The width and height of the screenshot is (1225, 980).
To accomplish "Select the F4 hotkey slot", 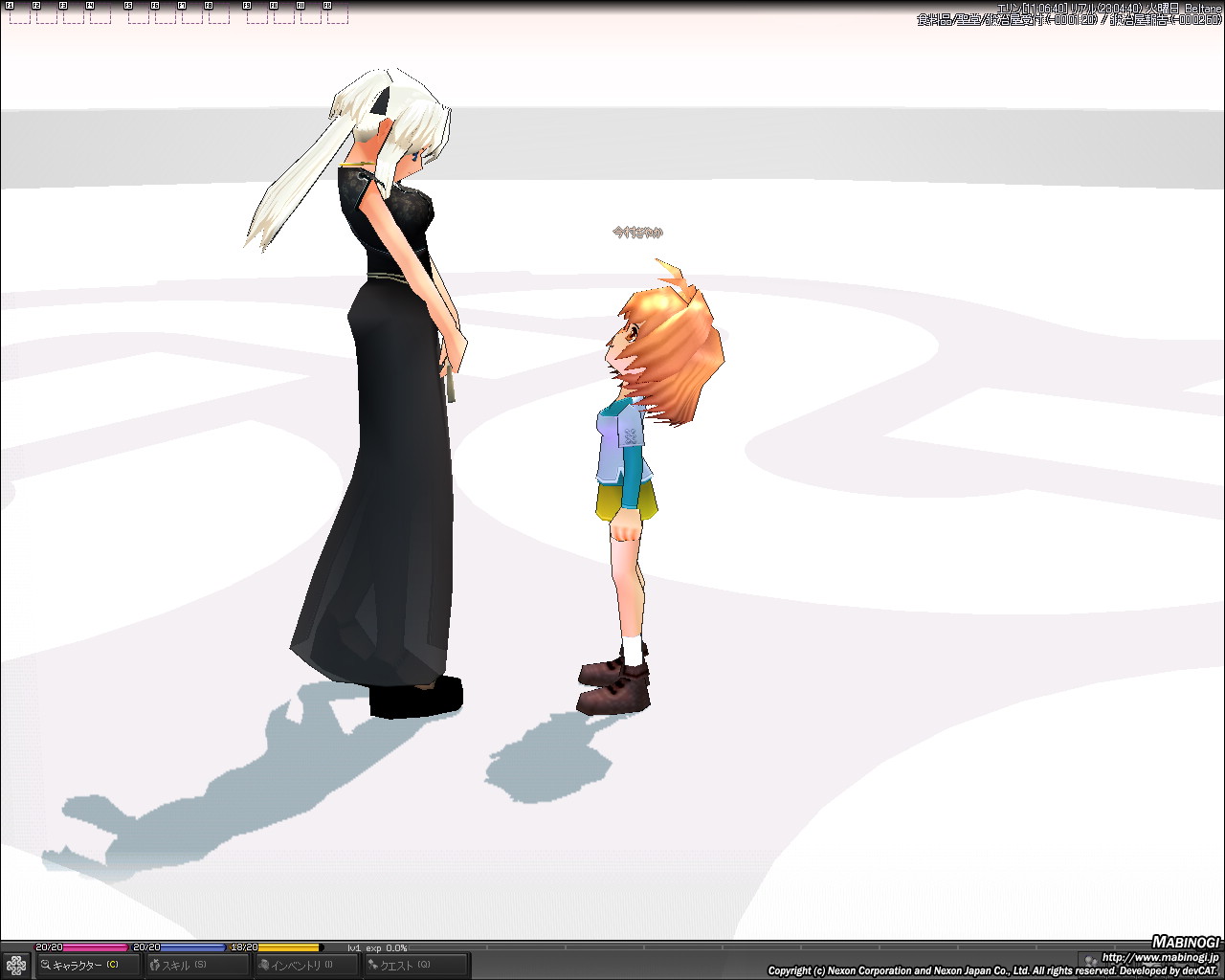I will tap(100, 12).
